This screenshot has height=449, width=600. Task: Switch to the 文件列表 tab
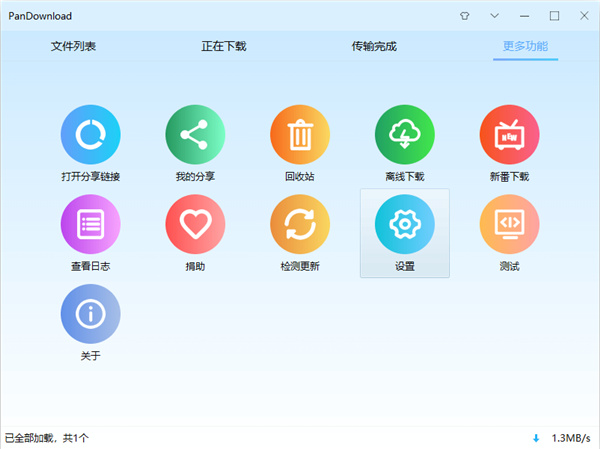point(74,47)
